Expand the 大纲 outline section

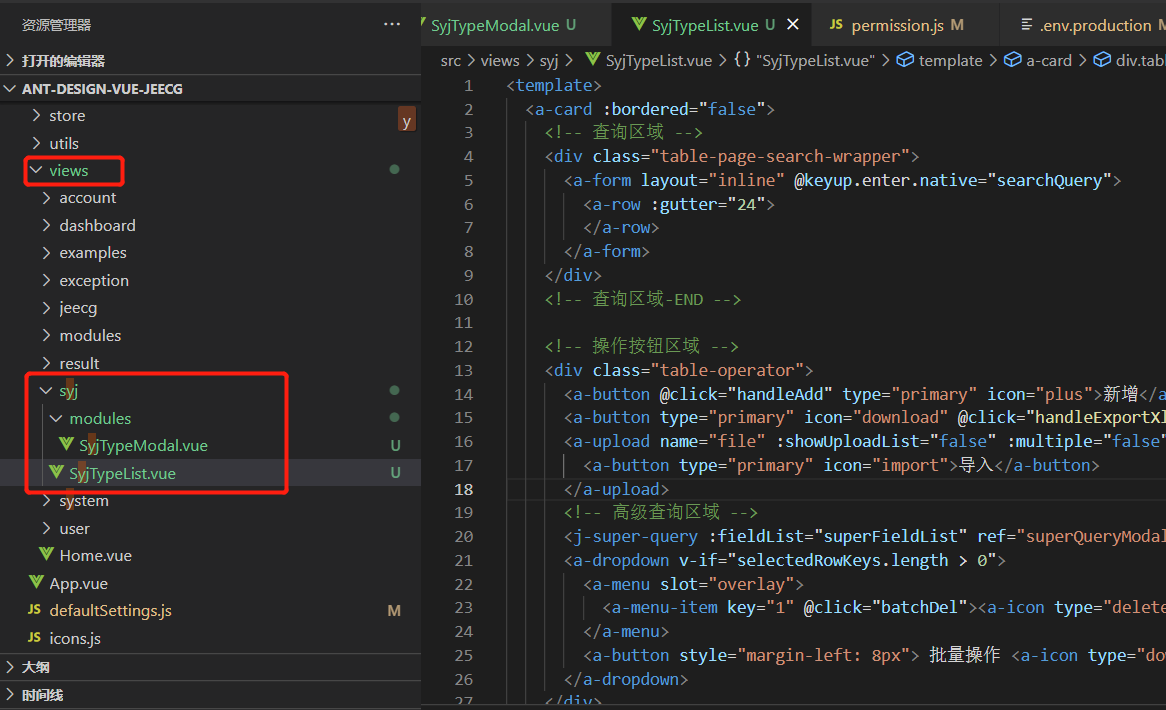coord(35,667)
